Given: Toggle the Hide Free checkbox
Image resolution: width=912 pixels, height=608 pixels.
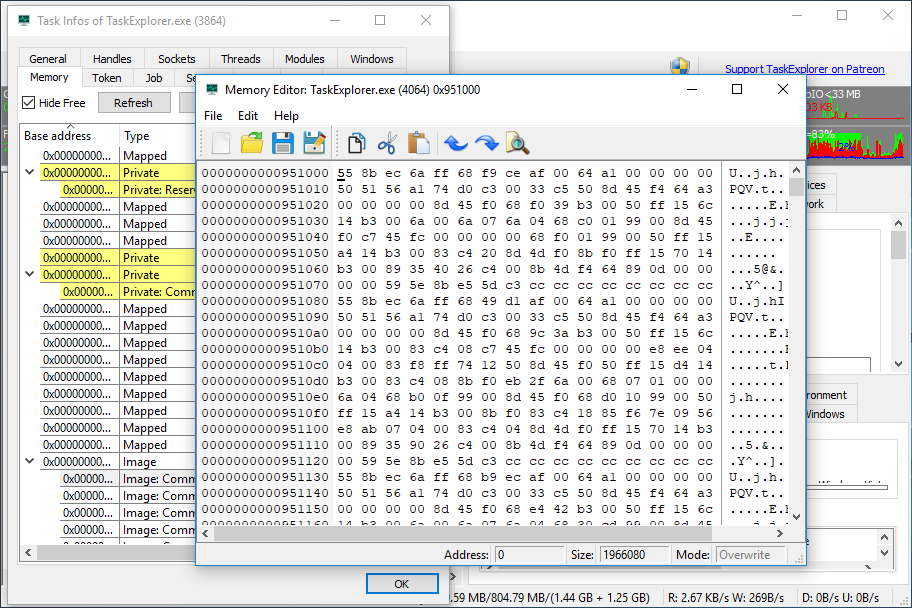Looking at the screenshot, I should [x=28, y=103].
